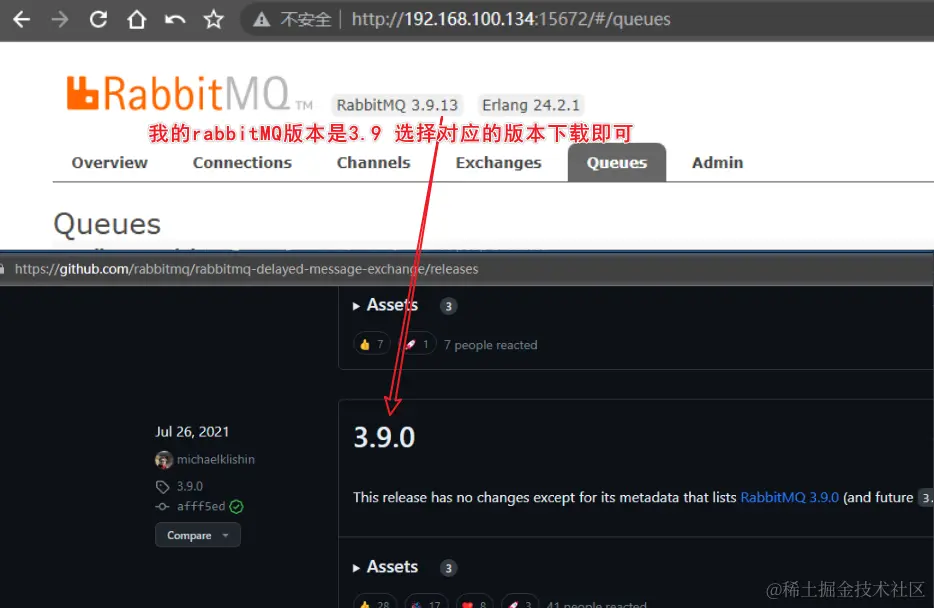The width and height of the screenshot is (934, 608).
Task: Click the RabbitMQ logo
Action: (x=189, y=93)
